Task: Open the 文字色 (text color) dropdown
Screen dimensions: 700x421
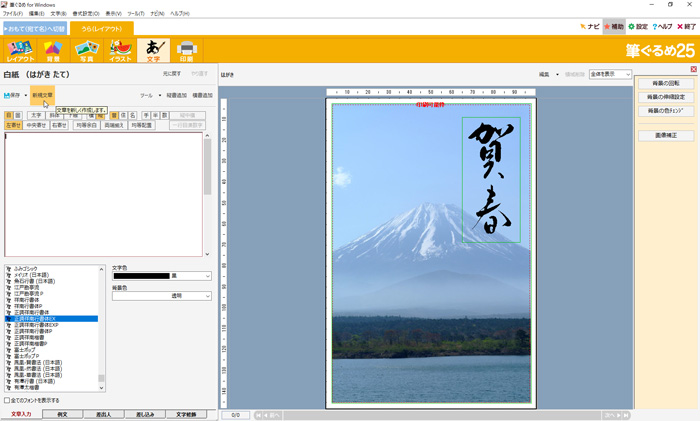Action: [207, 276]
